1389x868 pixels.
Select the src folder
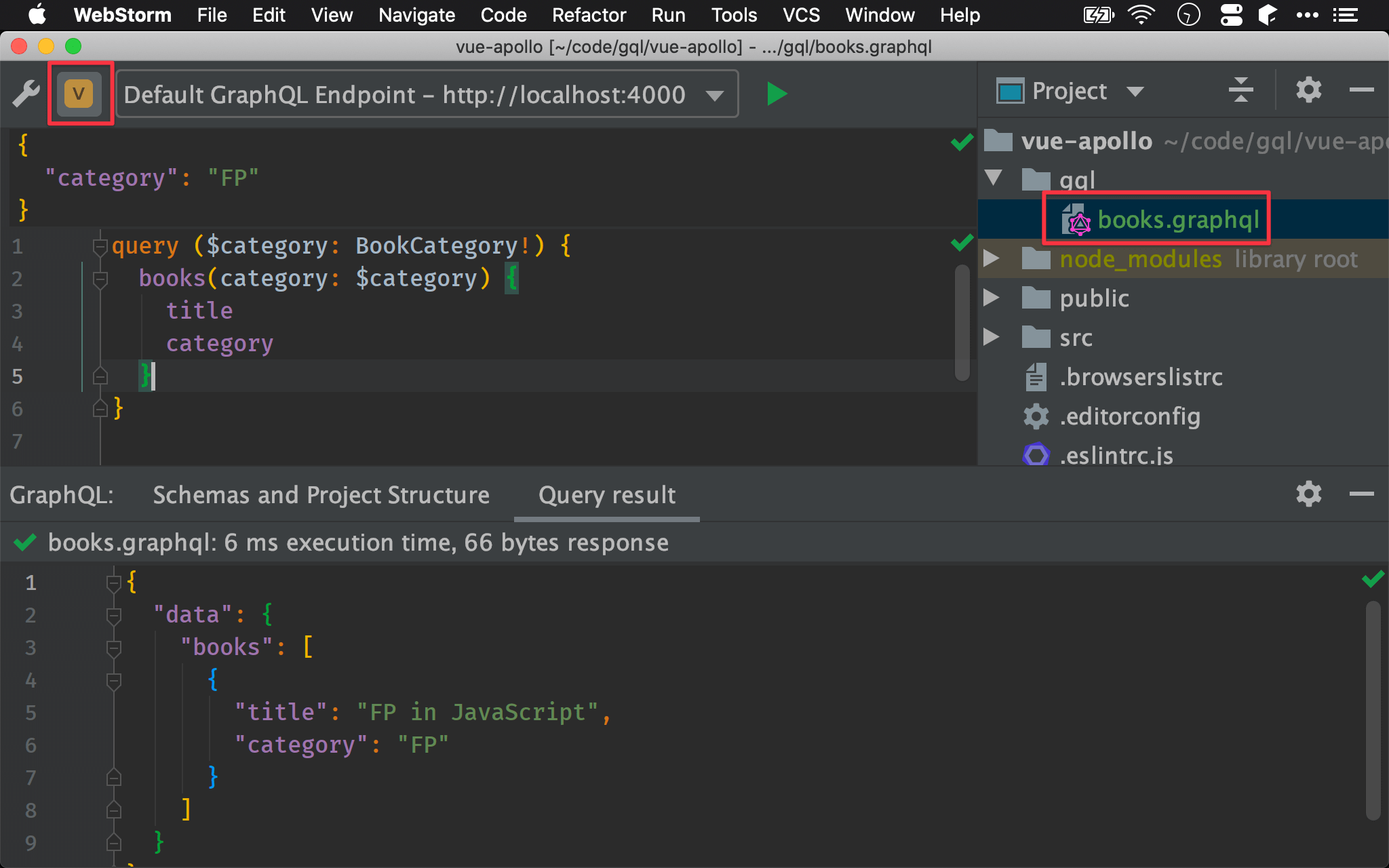pyautogui.click(x=1183, y=337)
